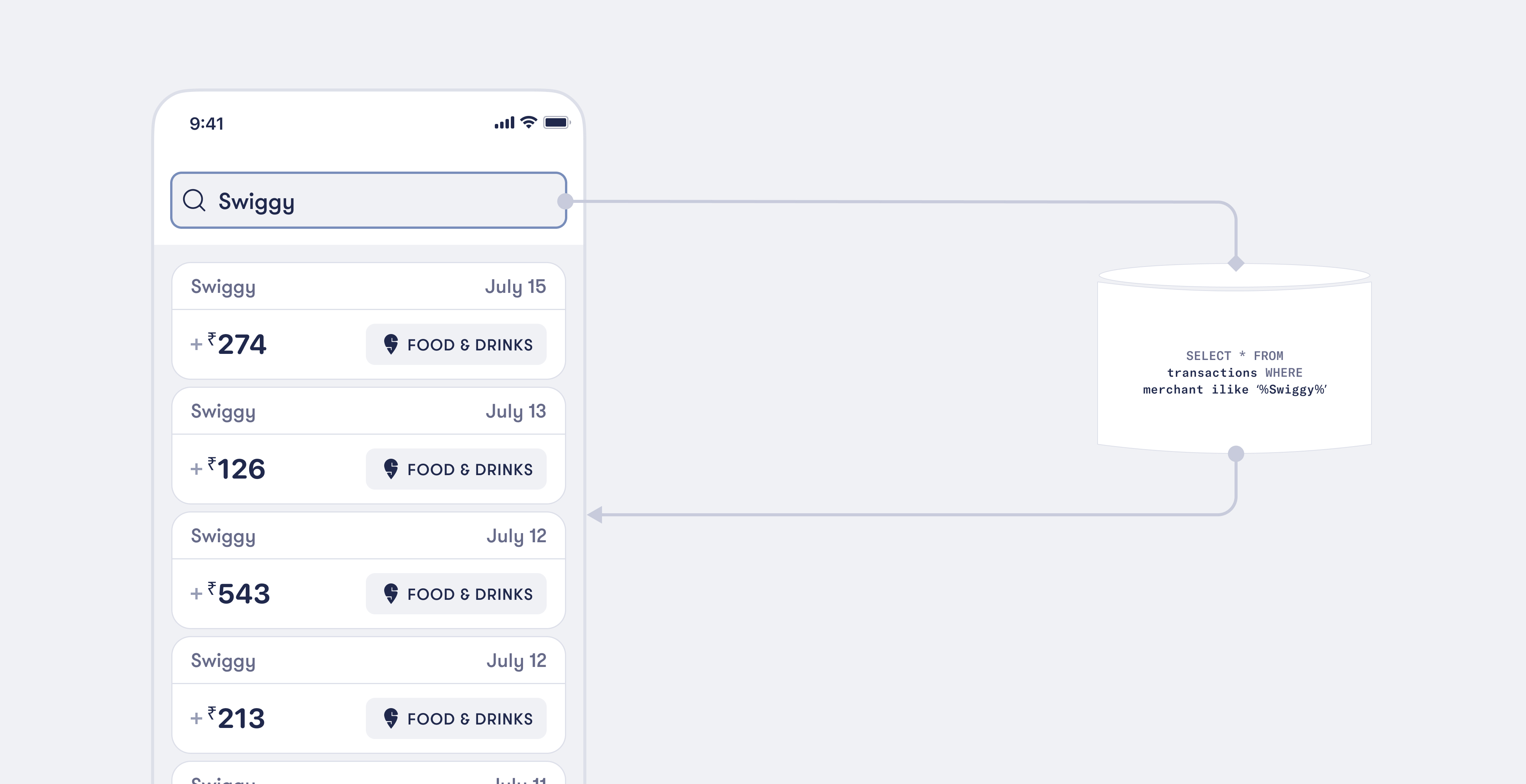1526x784 pixels.
Task: Click the SQL query text in database cylinder
Action: point(1235,373)
